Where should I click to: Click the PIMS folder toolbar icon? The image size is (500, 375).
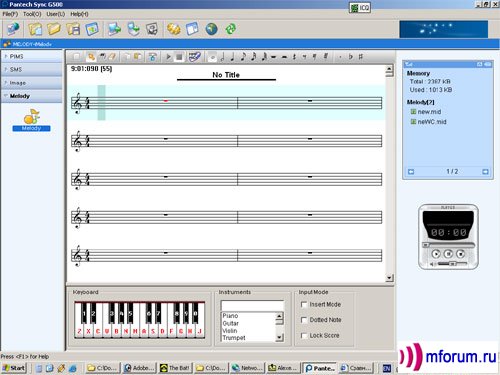[35, 29]
